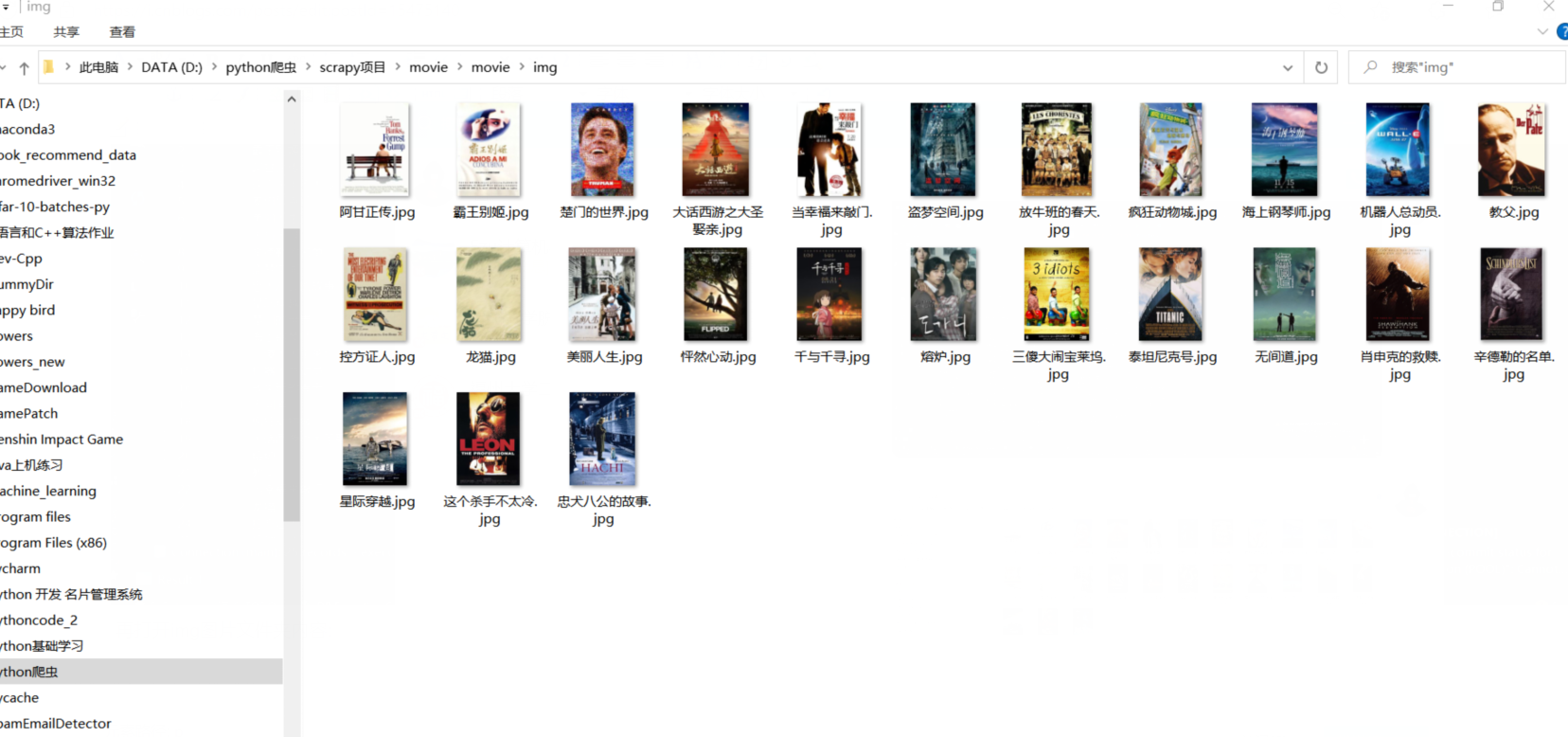
Task: Select the 美丽人生.jpg poster
Action: (x=602, y=295)
